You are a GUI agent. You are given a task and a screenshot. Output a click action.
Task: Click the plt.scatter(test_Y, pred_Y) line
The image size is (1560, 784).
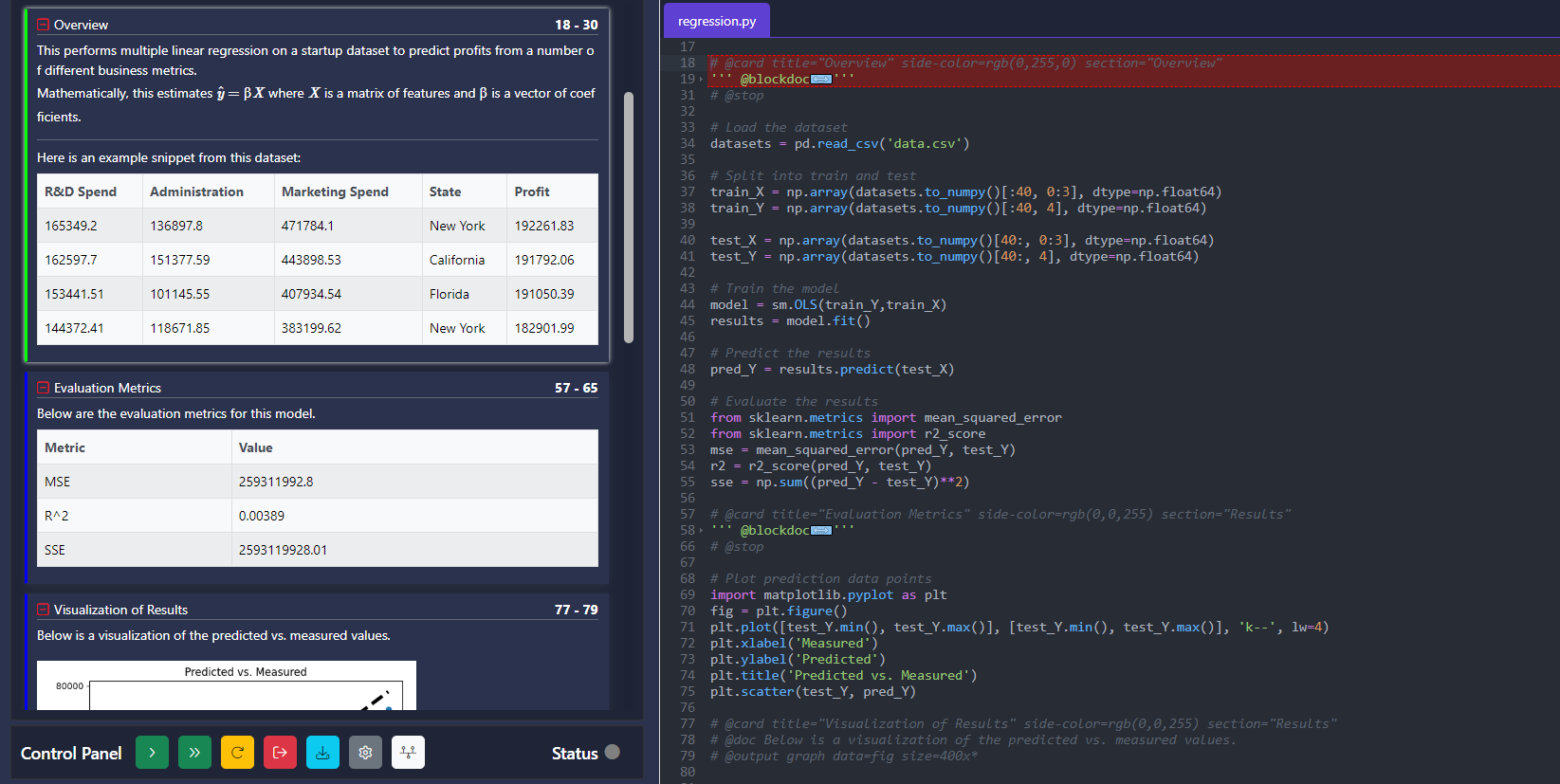click(x=813, y=692)
